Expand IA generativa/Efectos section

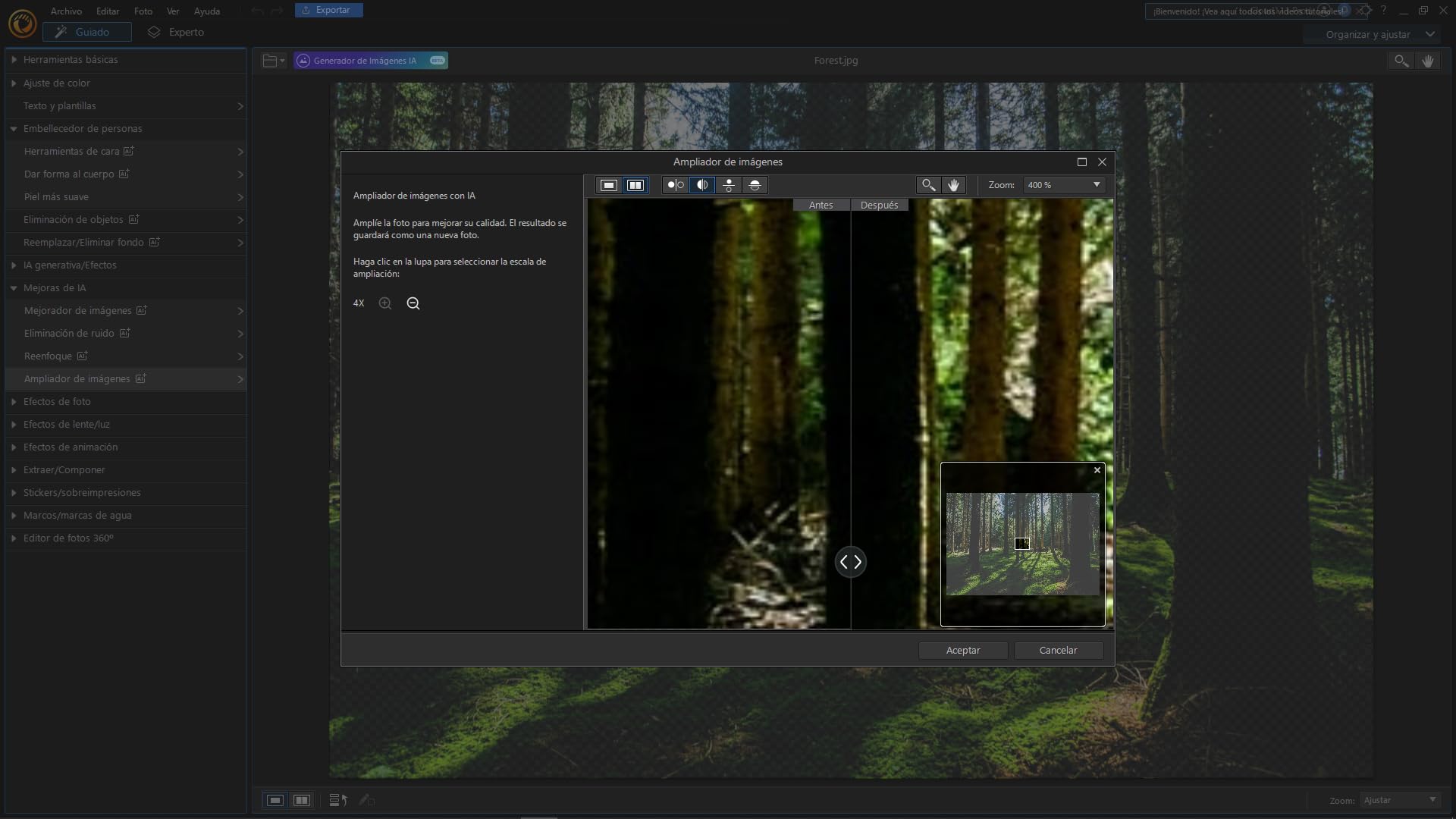point(126,265)
